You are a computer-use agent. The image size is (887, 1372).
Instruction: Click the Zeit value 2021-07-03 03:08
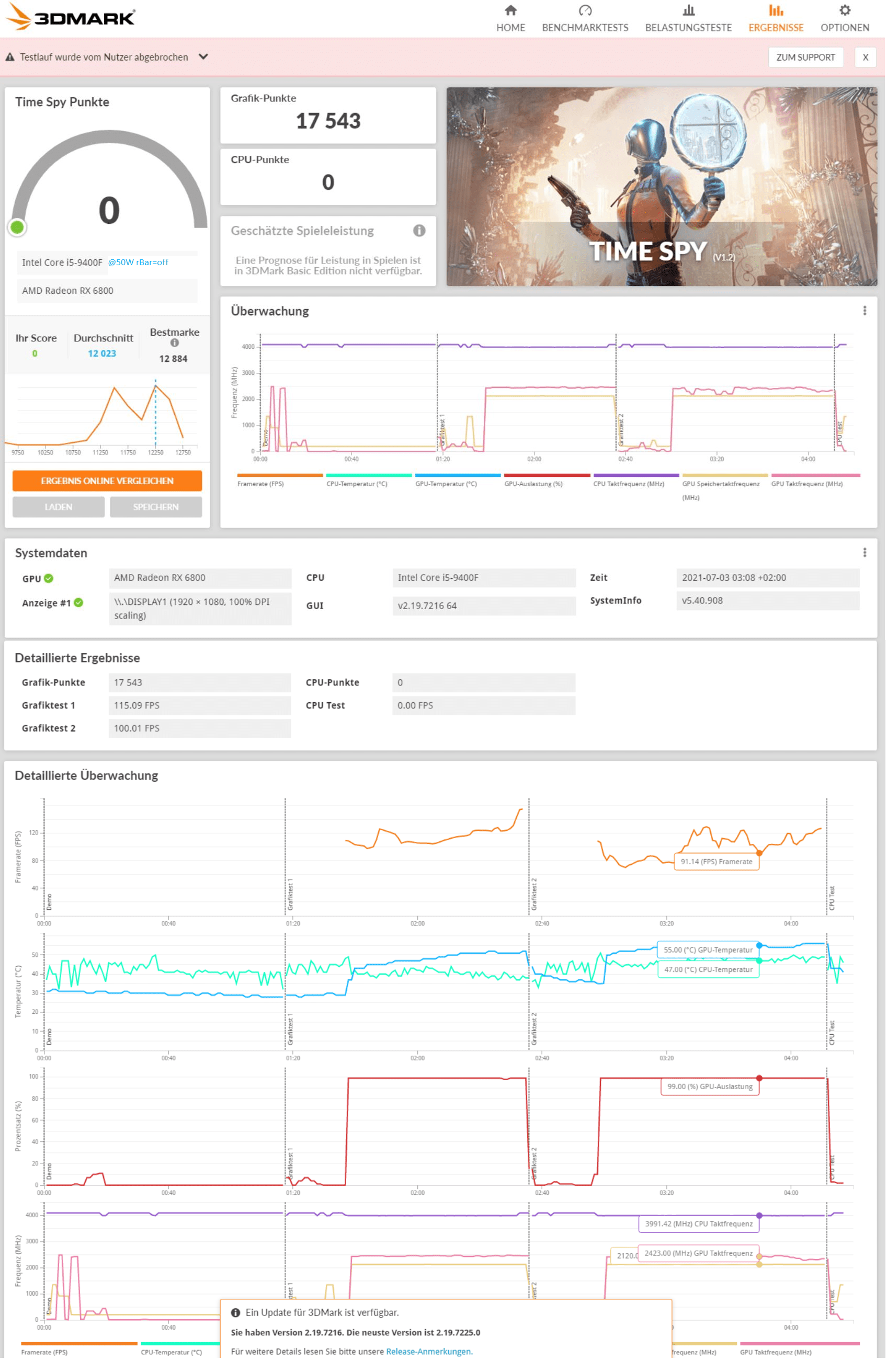click(768, 578)
